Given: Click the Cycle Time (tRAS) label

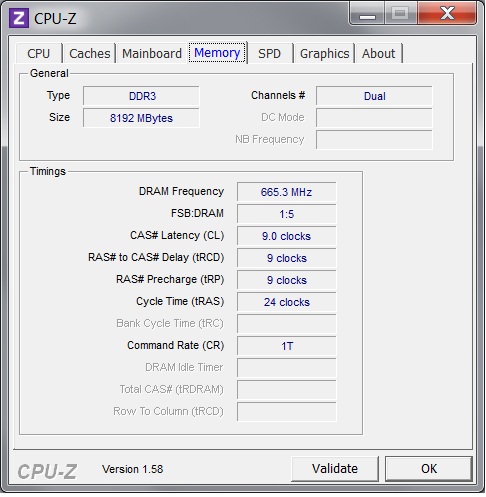Looking at the screenshot, I should pos(180,301).
